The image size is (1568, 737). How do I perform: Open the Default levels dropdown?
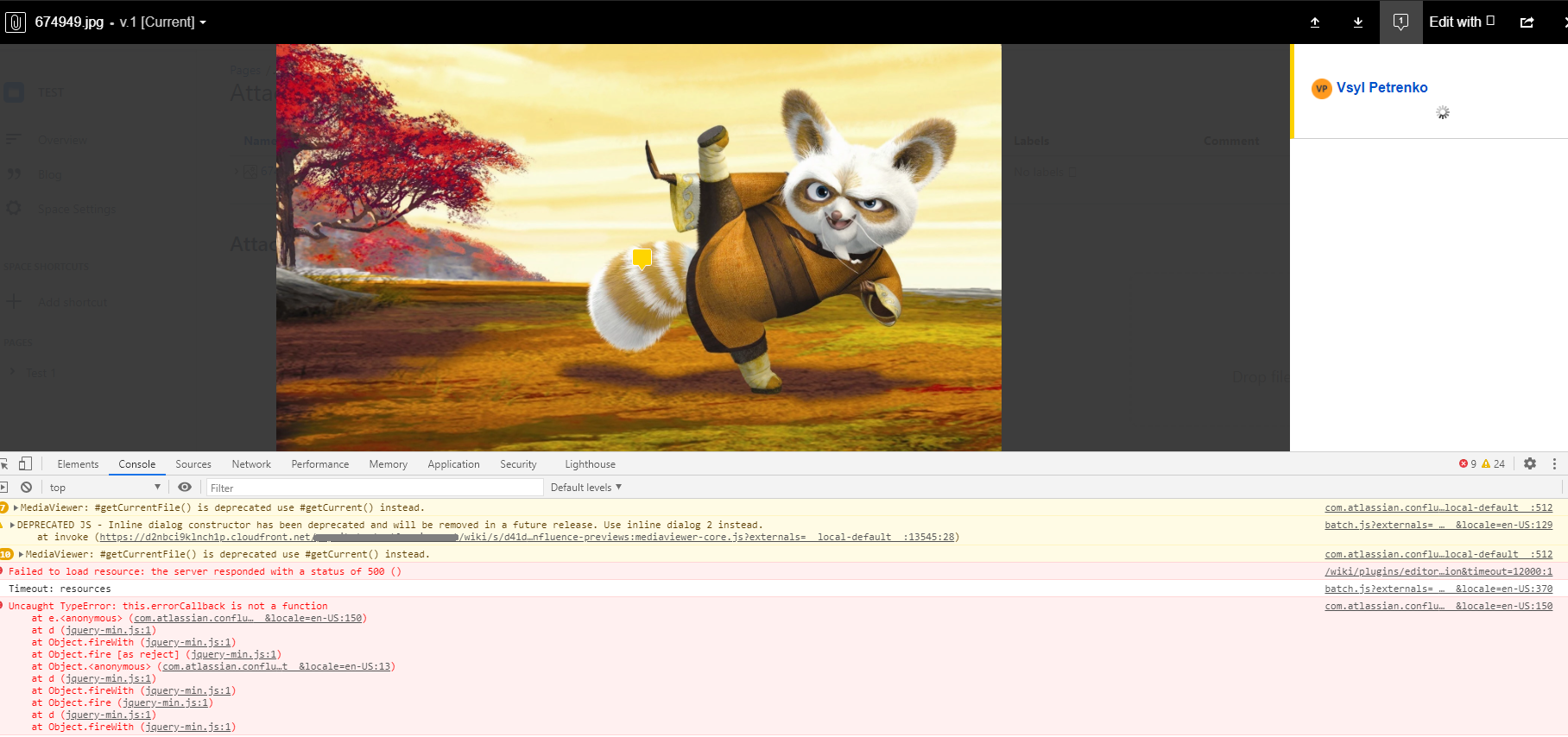click(x=586, y=488)
